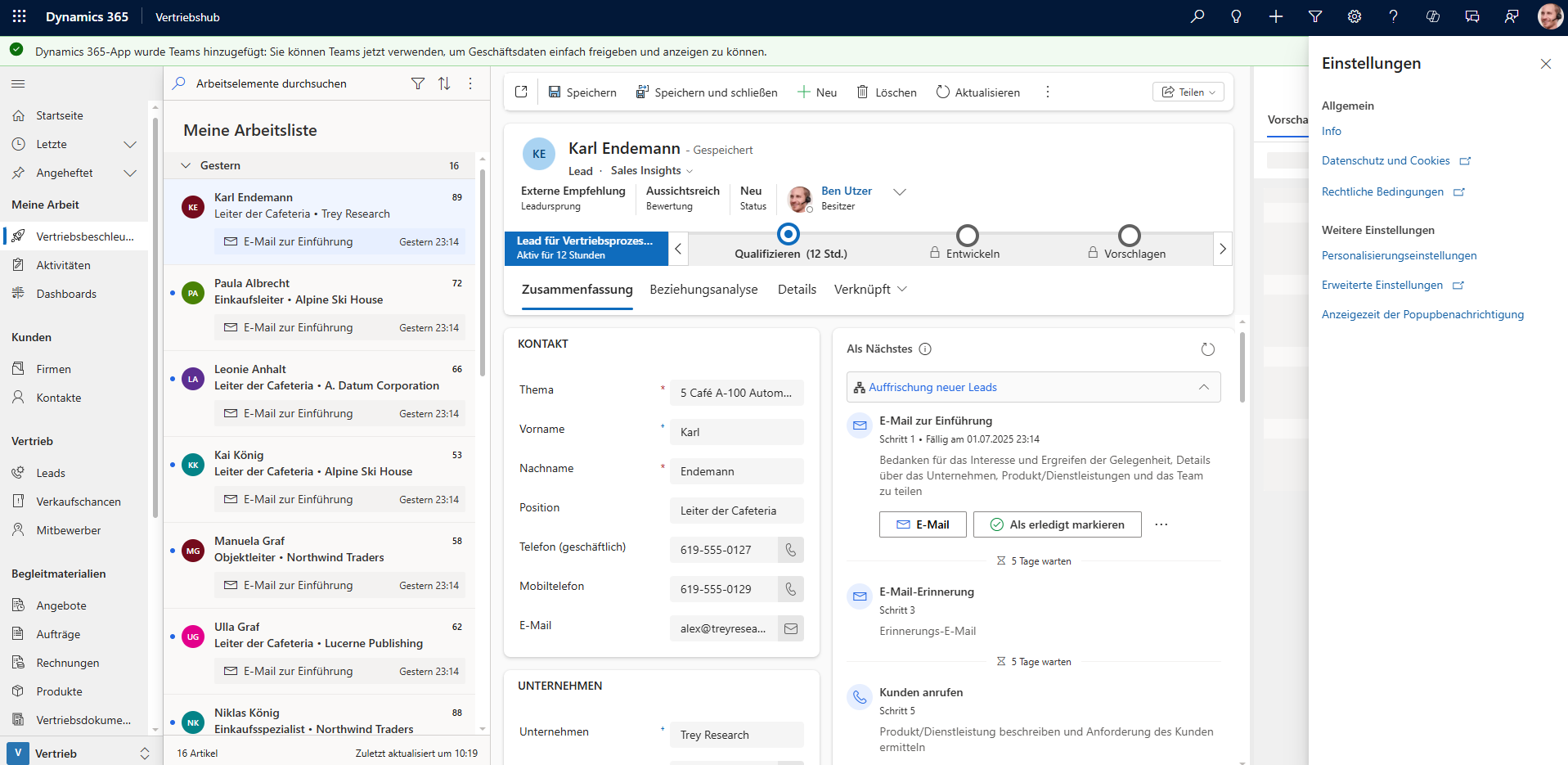This screenshot has width=1568, height=765.
Task: Select the Qualifizieren stage circle
Action: click(x=788, y=235)
